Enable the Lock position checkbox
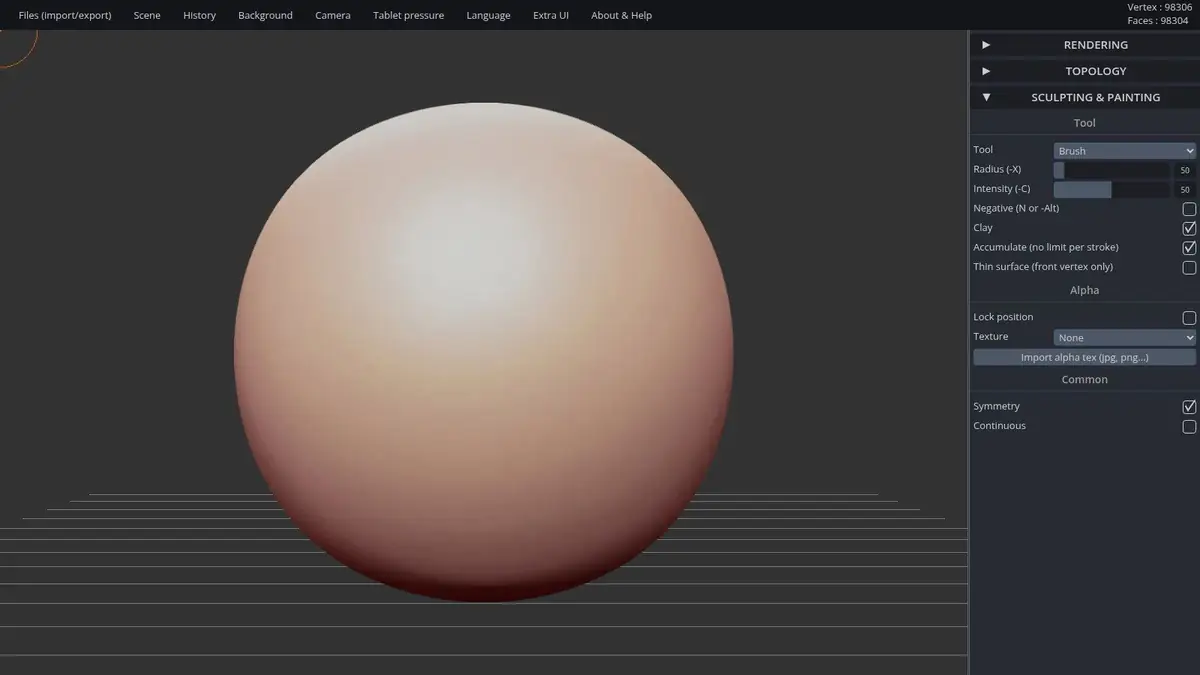Image resolution: width=1200 pixels, height=675 pixels. coord(1189,318)
